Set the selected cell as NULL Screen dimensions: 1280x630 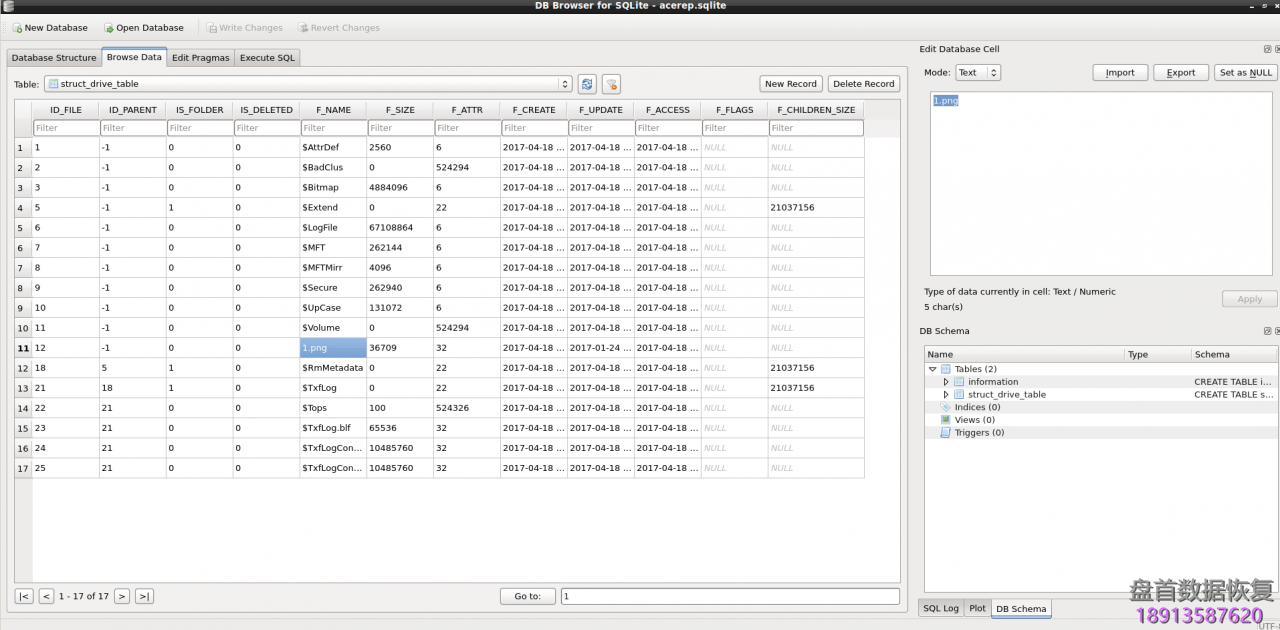(x=1245, y=72)
